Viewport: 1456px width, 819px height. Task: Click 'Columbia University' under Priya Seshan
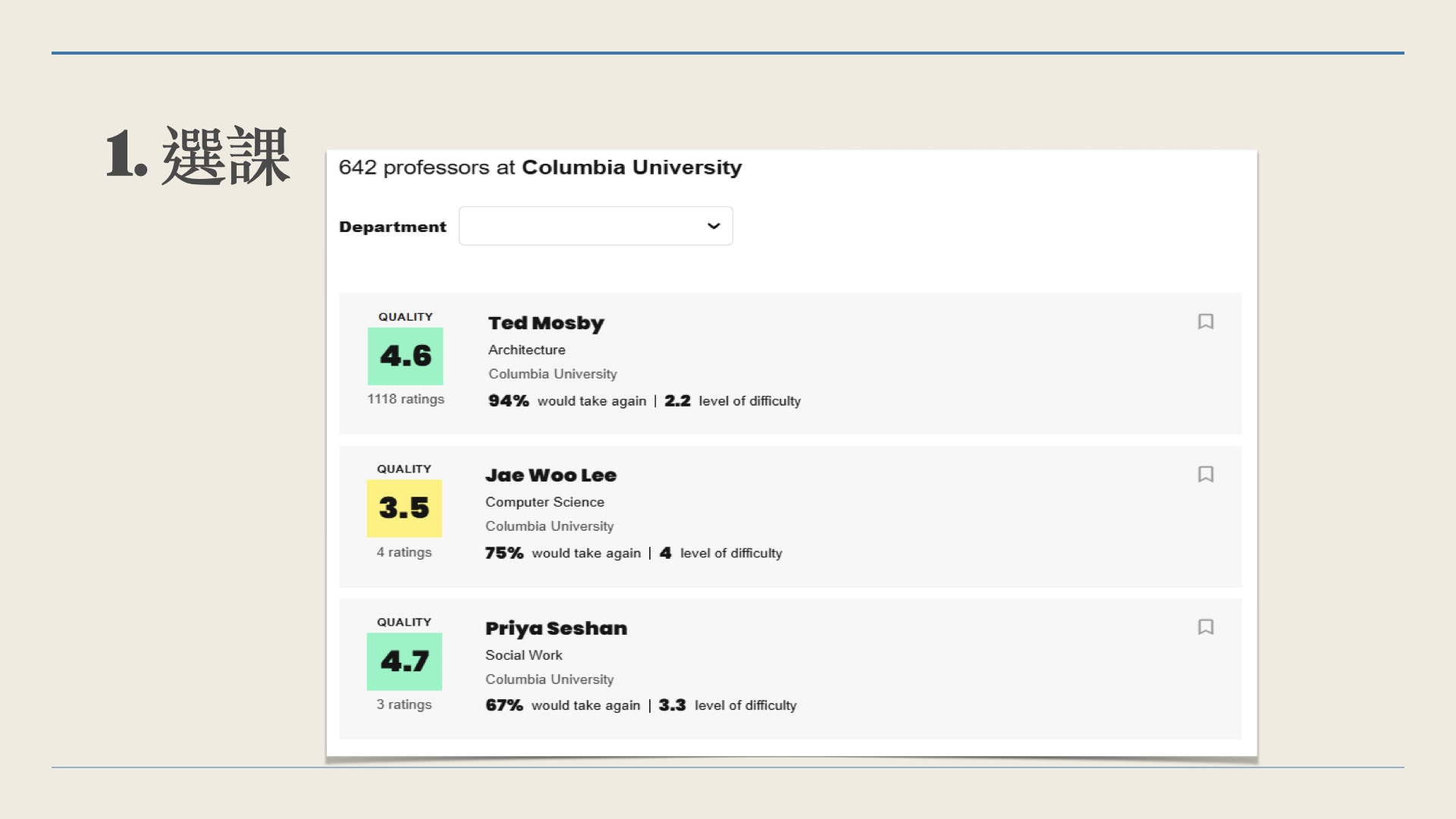[x=550, y=679]
